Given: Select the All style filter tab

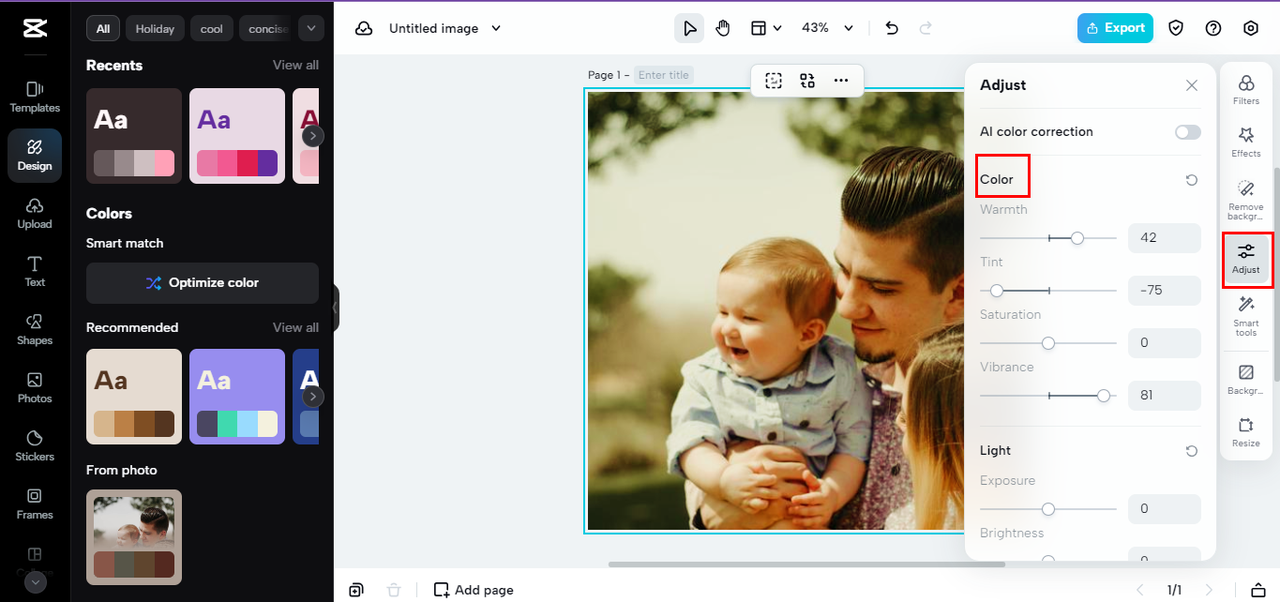Looking at the screenshot, I should click(x=103, y=29).
